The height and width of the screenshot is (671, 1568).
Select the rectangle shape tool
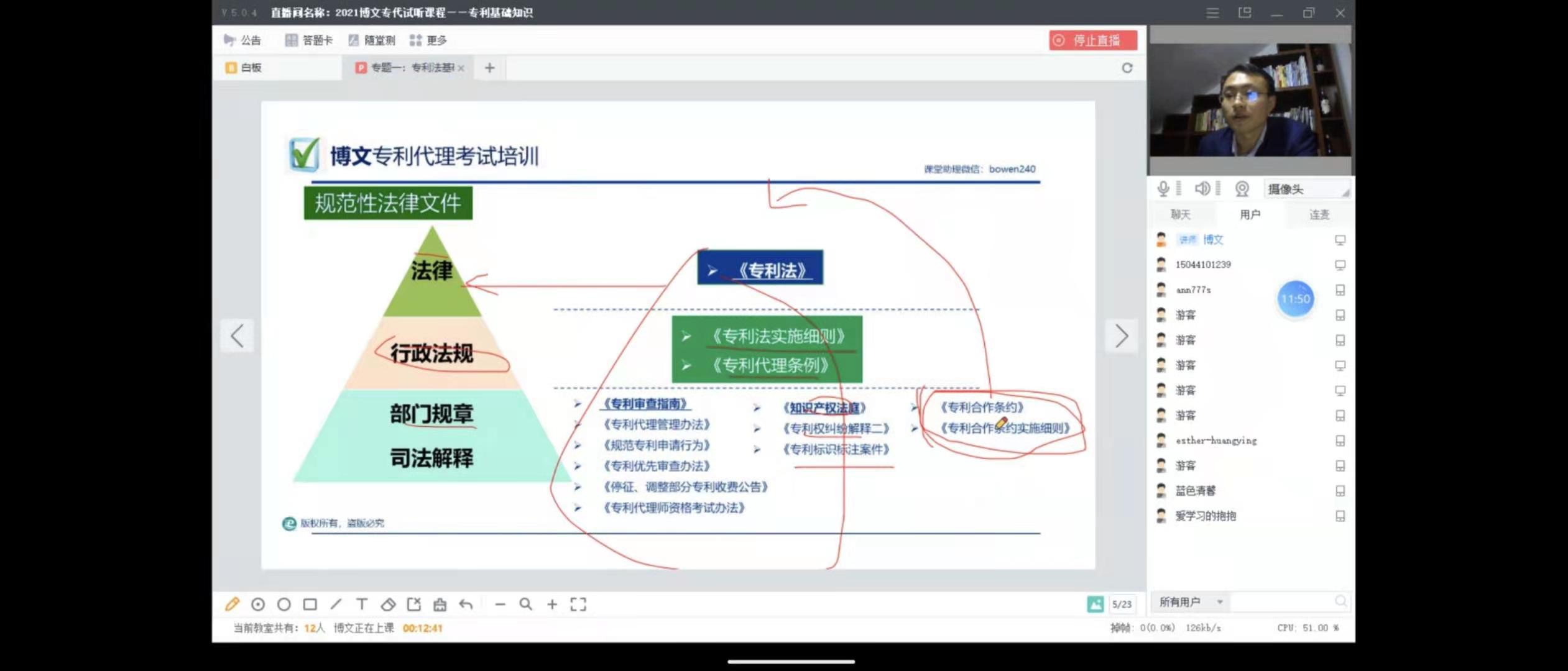(x=310, y=604)
